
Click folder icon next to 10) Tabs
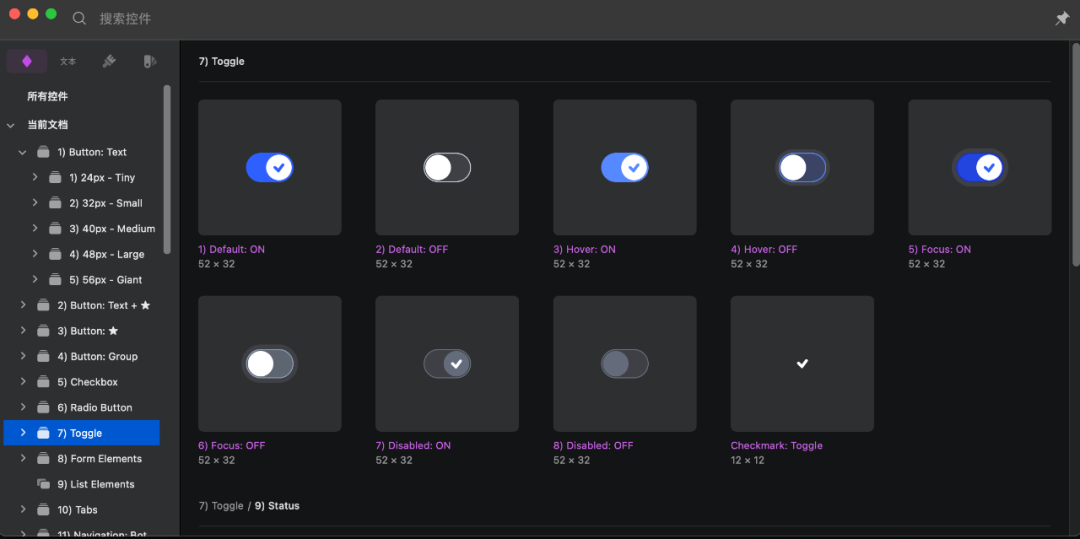click(43, 510)
